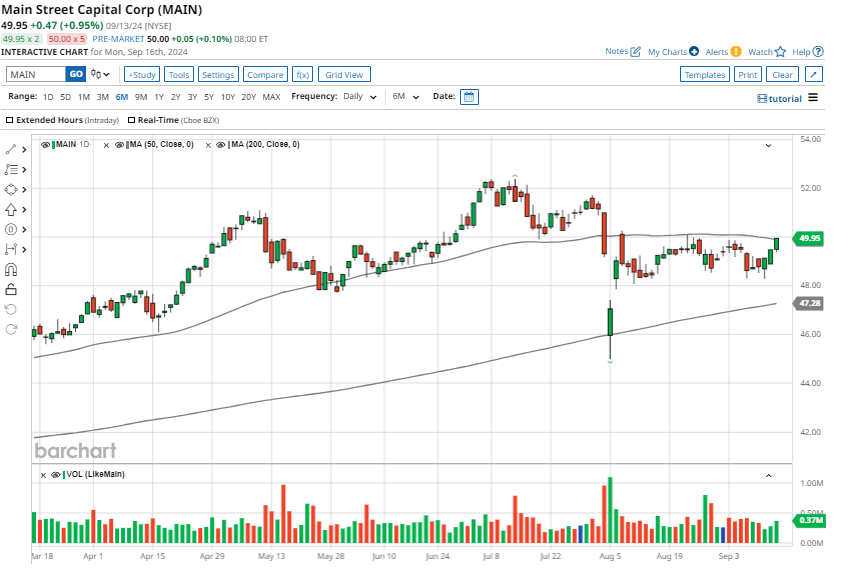Hide the MA (50, Close, 0) line
The height and width of the screenshot is (577, 850).
click(120, 145)
